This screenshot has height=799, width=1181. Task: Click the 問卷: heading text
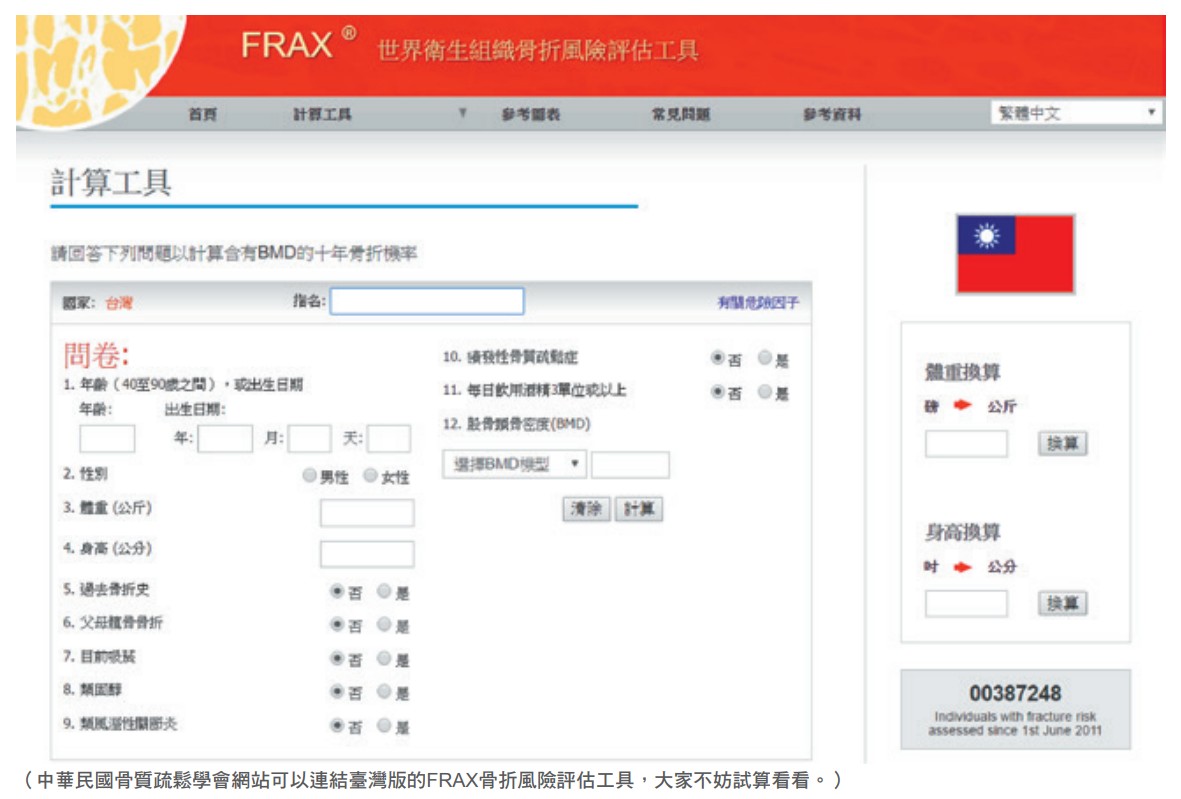click(x=96, y=355)
